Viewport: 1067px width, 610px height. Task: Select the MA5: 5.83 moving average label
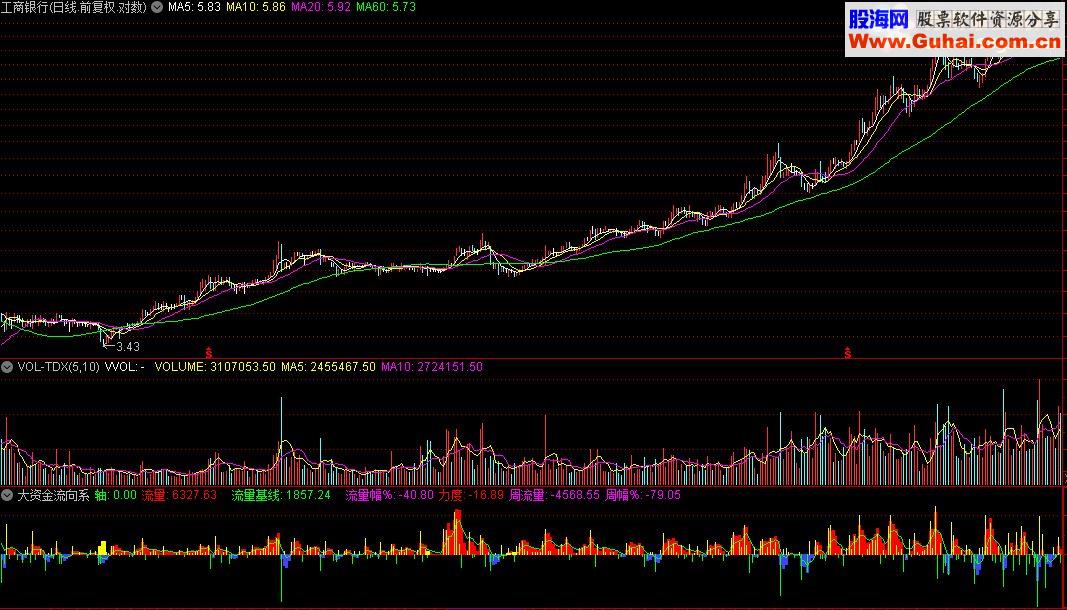click(x=194, y=7)
